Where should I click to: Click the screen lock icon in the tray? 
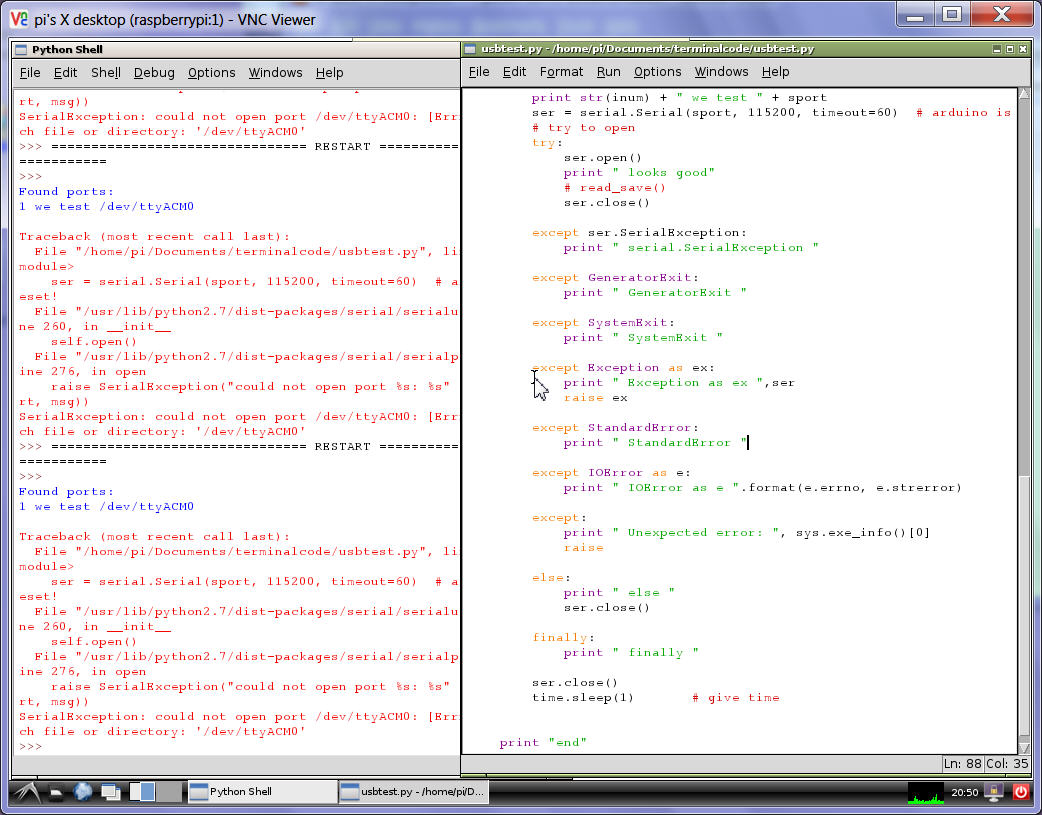click(x=993, y=791)
